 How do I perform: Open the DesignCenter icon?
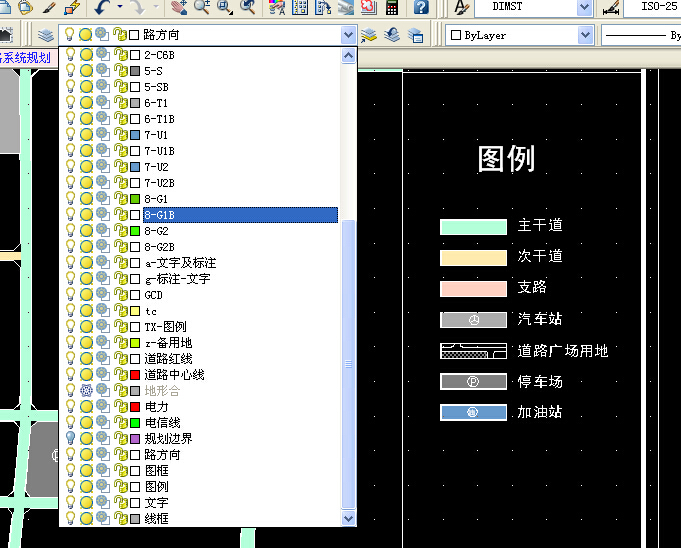(x=300, y=7)
